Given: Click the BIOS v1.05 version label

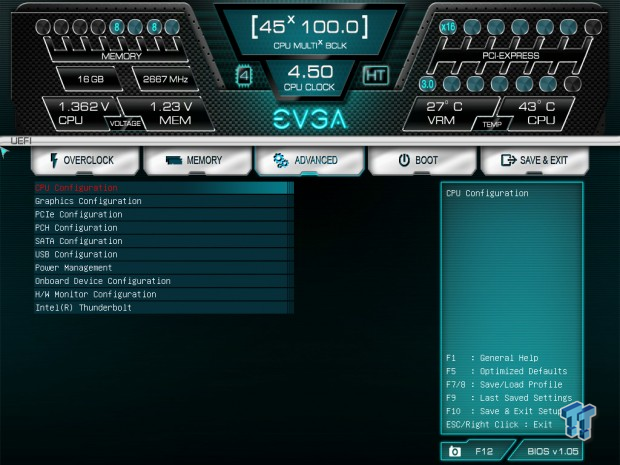Looking at the screenshot, I should (552, 451).
